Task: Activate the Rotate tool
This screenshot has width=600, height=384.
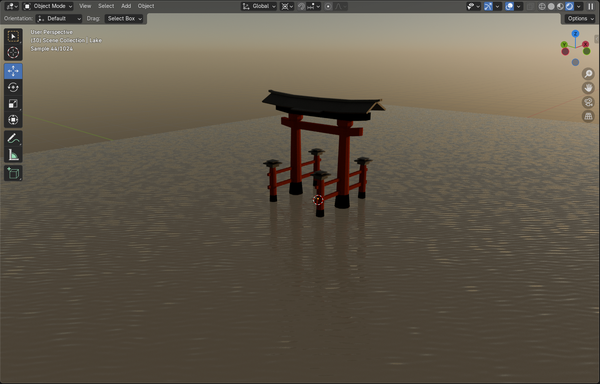Action: (x=13, y=87)
